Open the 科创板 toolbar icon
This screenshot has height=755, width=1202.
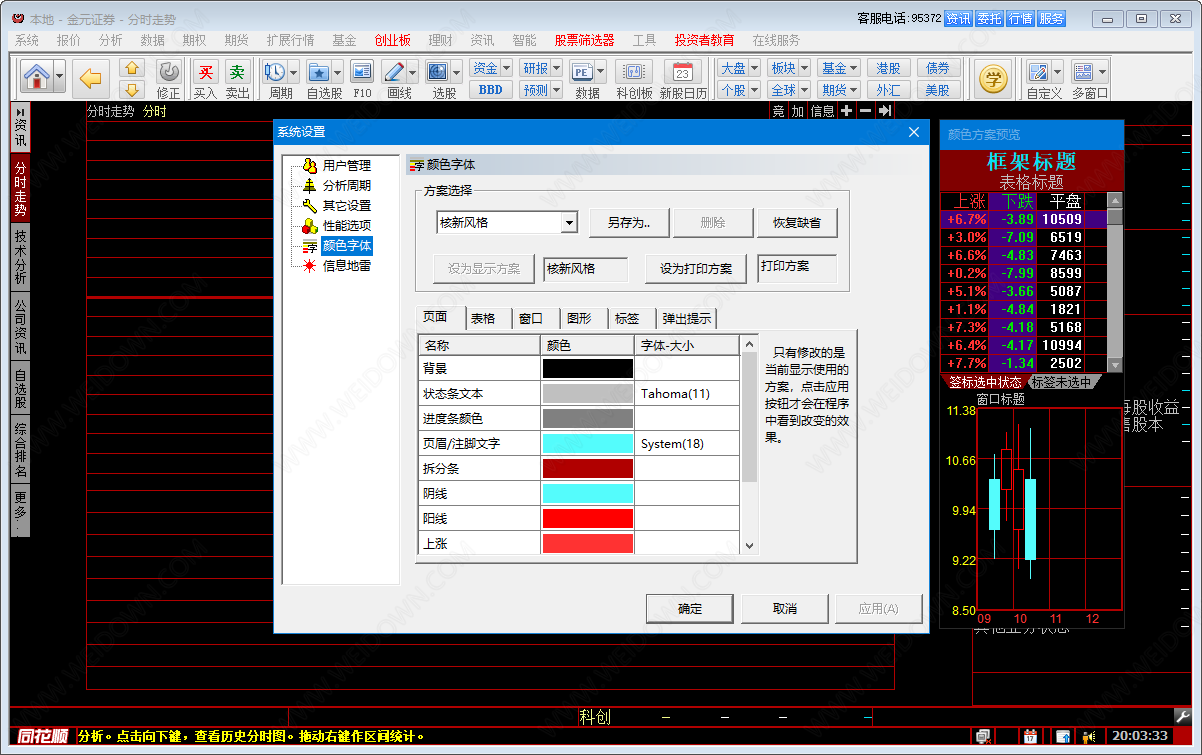click(634, 72)
